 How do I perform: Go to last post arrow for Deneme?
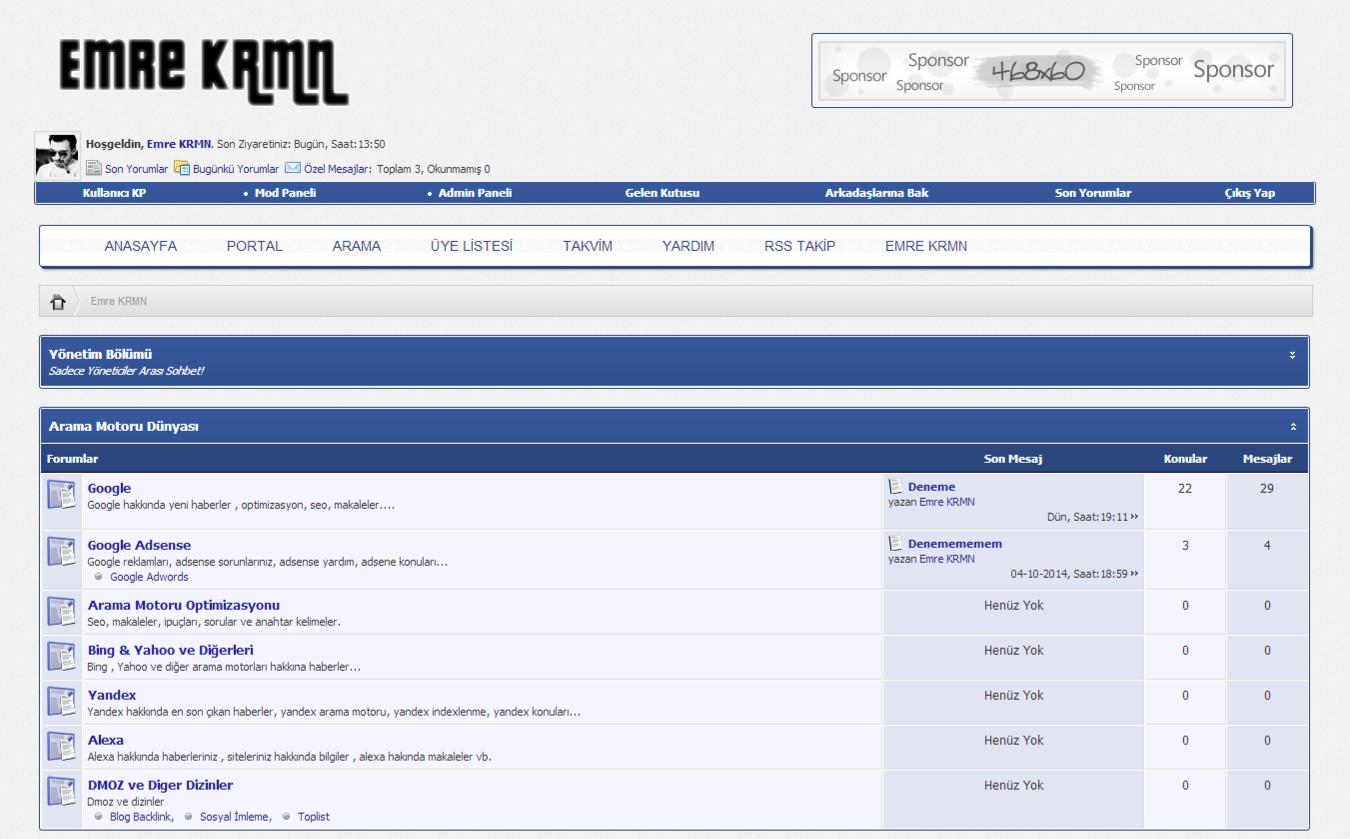[x=1135, y=517]
